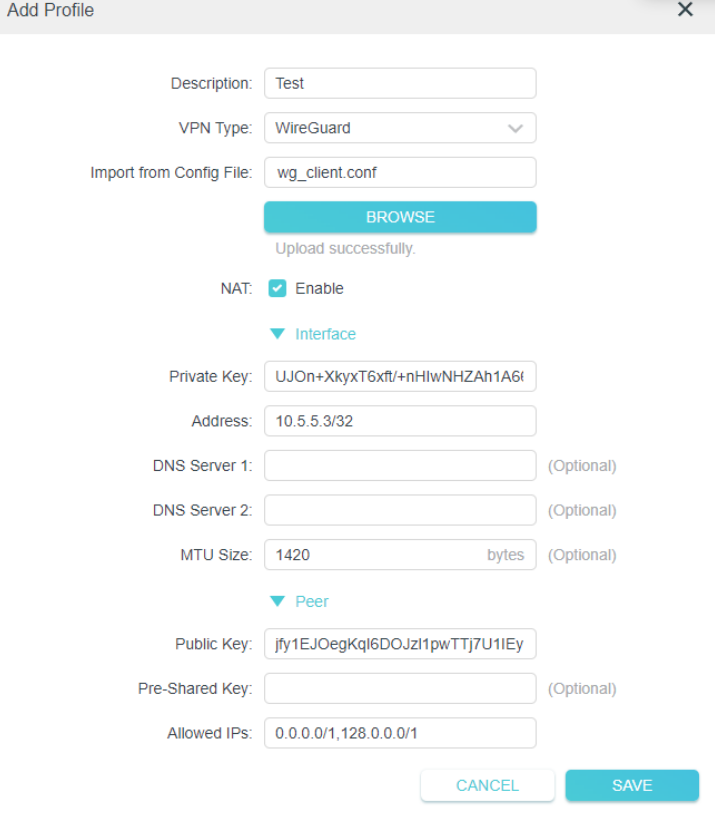Screen dimensions: 715x816
Task: Click inside the Description field
Action: (400, 83)
